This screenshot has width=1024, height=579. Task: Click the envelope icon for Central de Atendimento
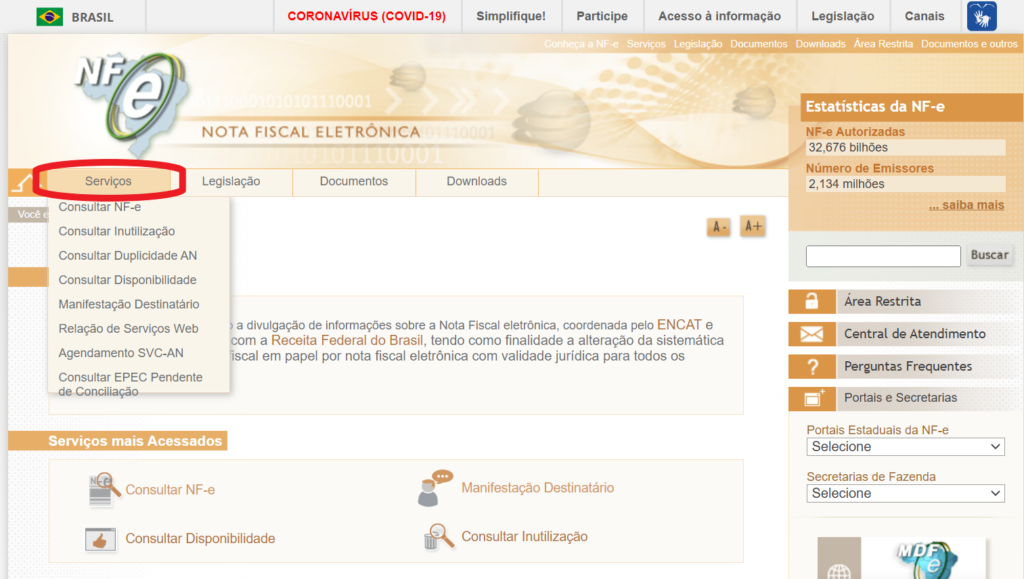812,334
